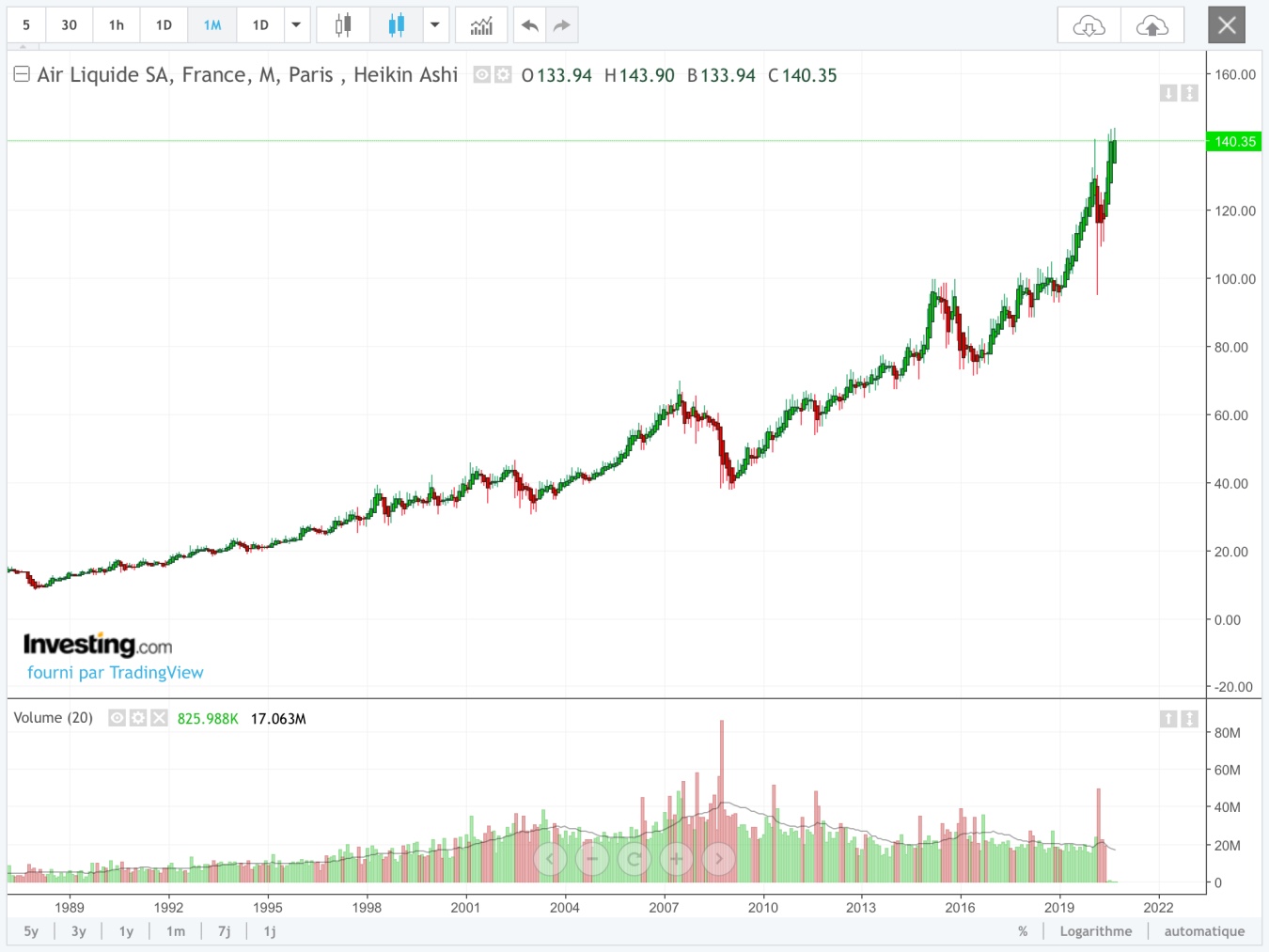Screen dimensions: 1269x952
Task: Move the Volume pane up
Action: 1168,718
